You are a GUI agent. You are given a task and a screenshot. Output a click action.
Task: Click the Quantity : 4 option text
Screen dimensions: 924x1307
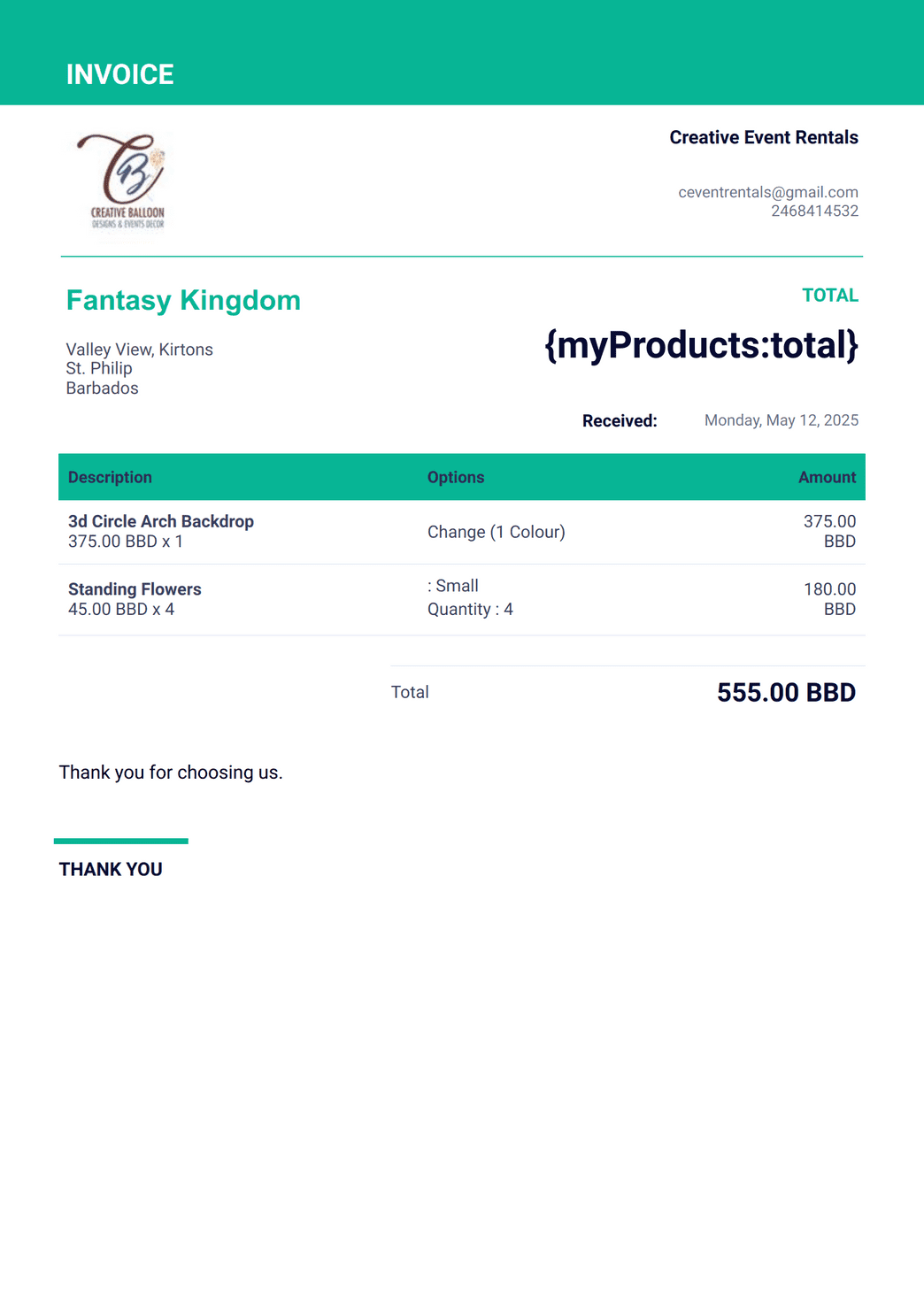(x=470, y=609)
